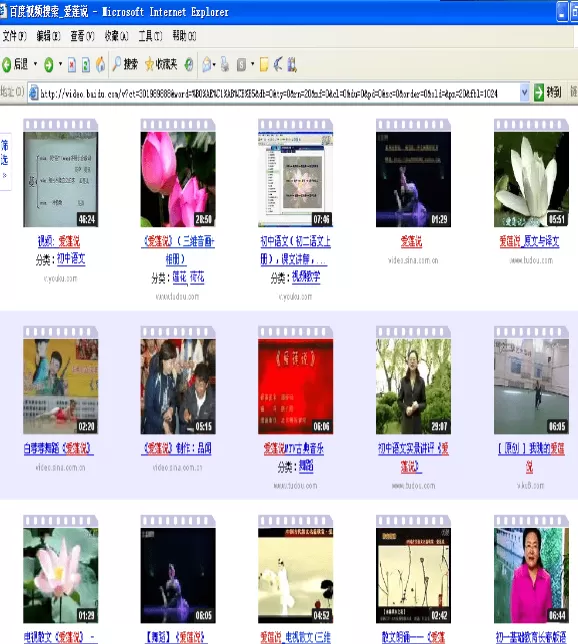Screen dimensions: 578x644
Task: Expand the Mail icon dropdown arrow
Action: click(214, 64)
